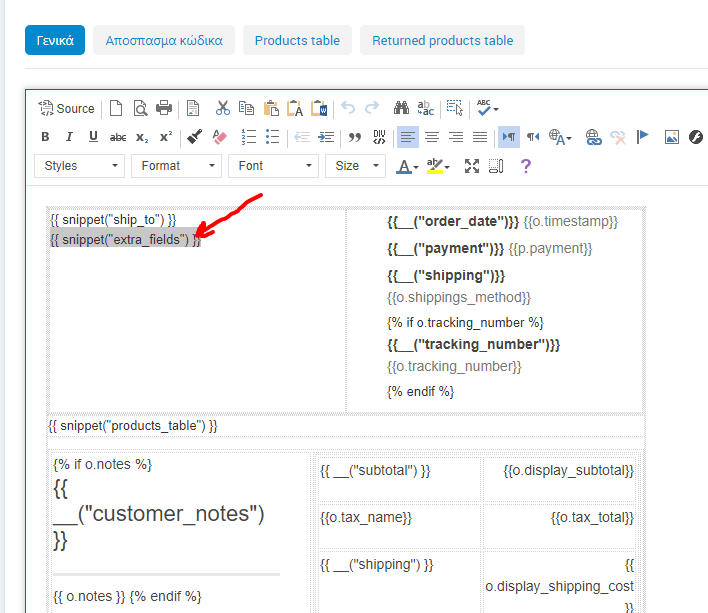This screenshot has width=708, height=613.
Task: Open About CKEditor help icon
Action: point(526,166)
